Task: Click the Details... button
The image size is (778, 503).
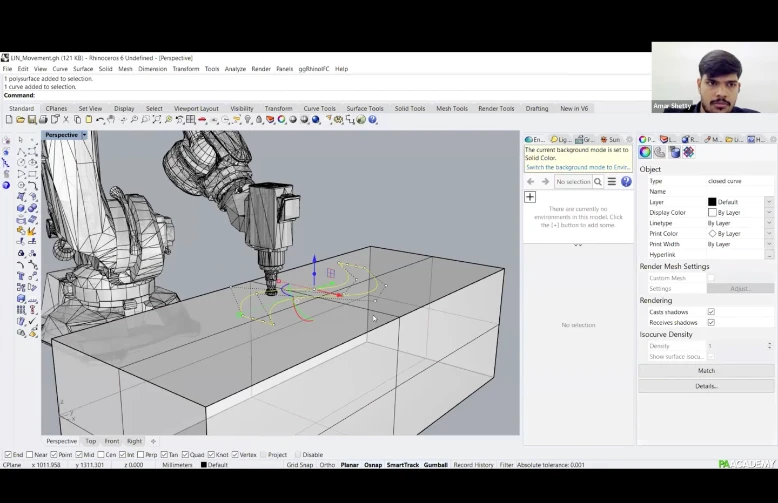Action: (706, 386)
